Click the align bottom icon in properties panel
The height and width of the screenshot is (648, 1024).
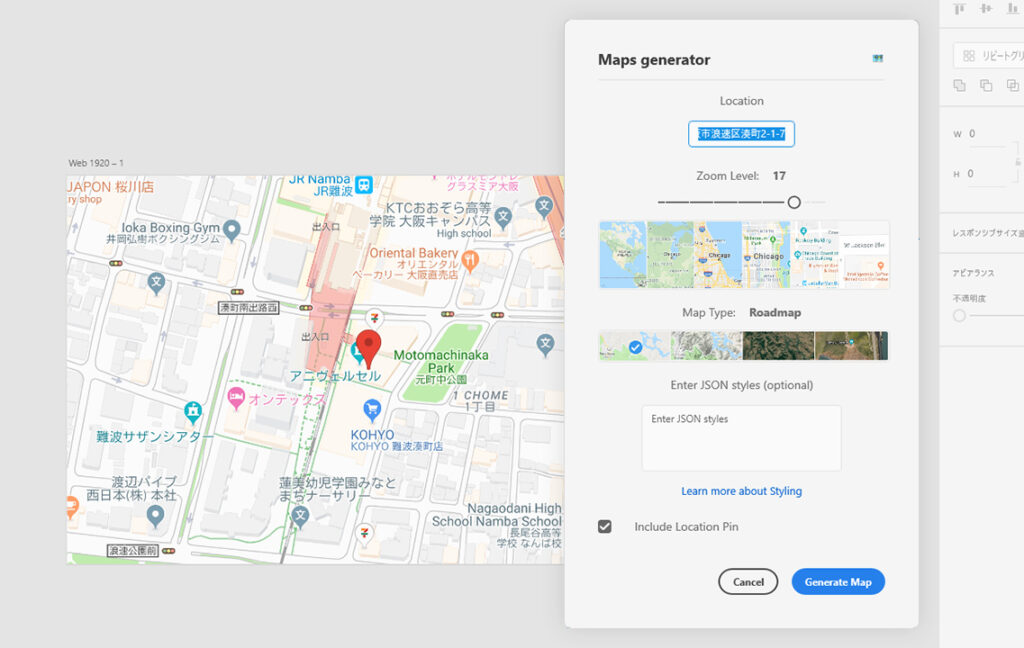pos(1013,8)
